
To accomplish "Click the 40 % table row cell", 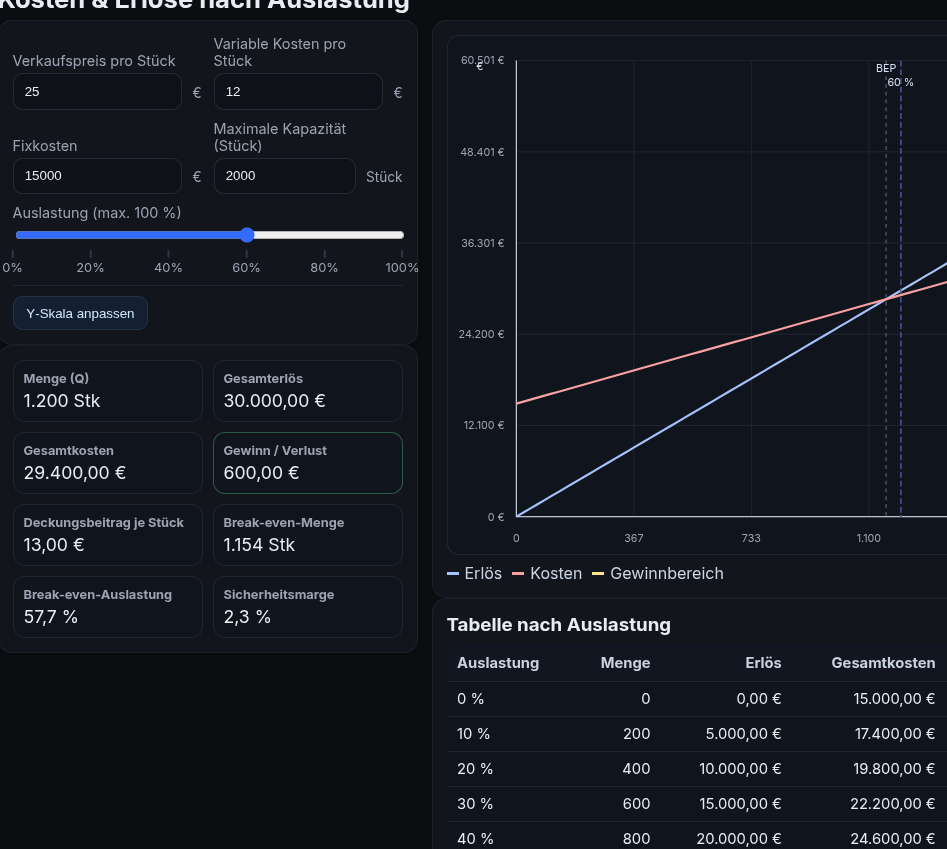I will tap(475, 839).
